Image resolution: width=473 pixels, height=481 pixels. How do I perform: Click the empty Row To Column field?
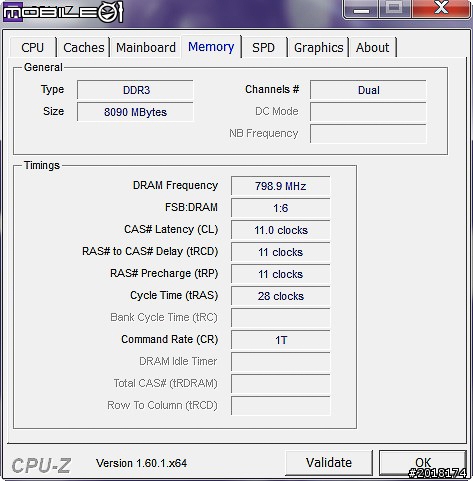pos(281,406)
